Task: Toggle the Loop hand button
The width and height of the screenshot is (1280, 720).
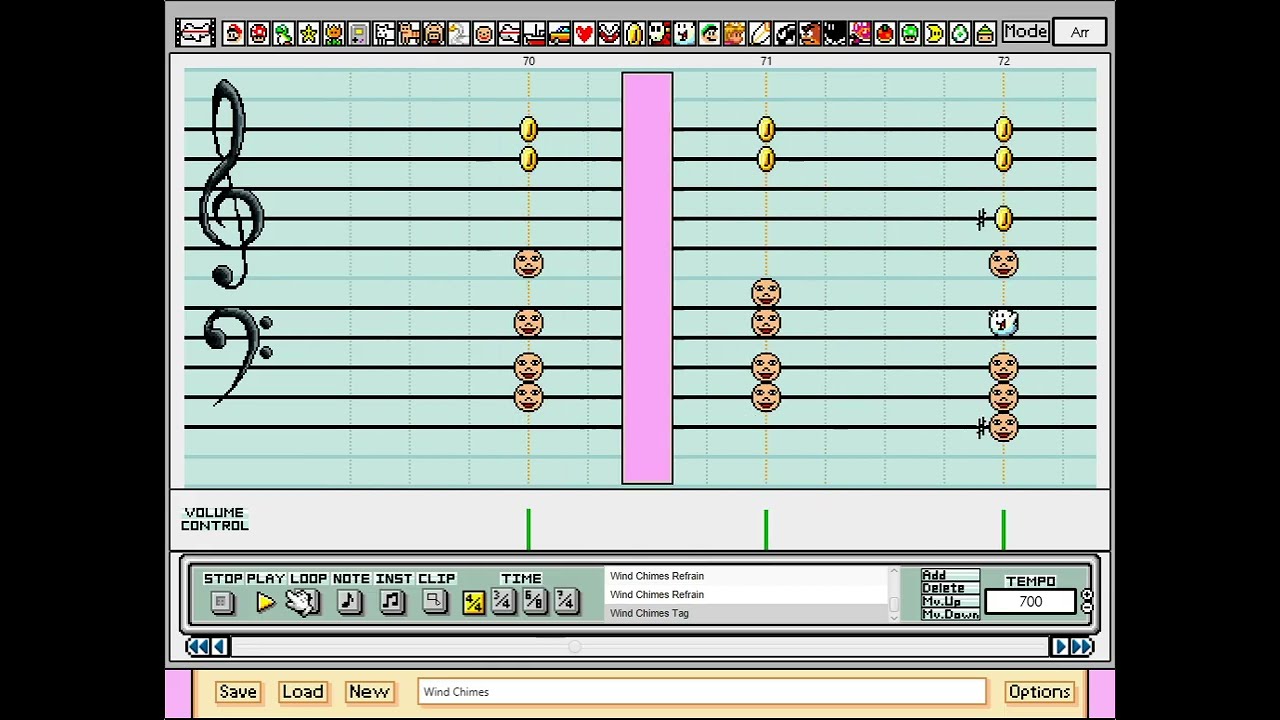Action: coord(303,601)
